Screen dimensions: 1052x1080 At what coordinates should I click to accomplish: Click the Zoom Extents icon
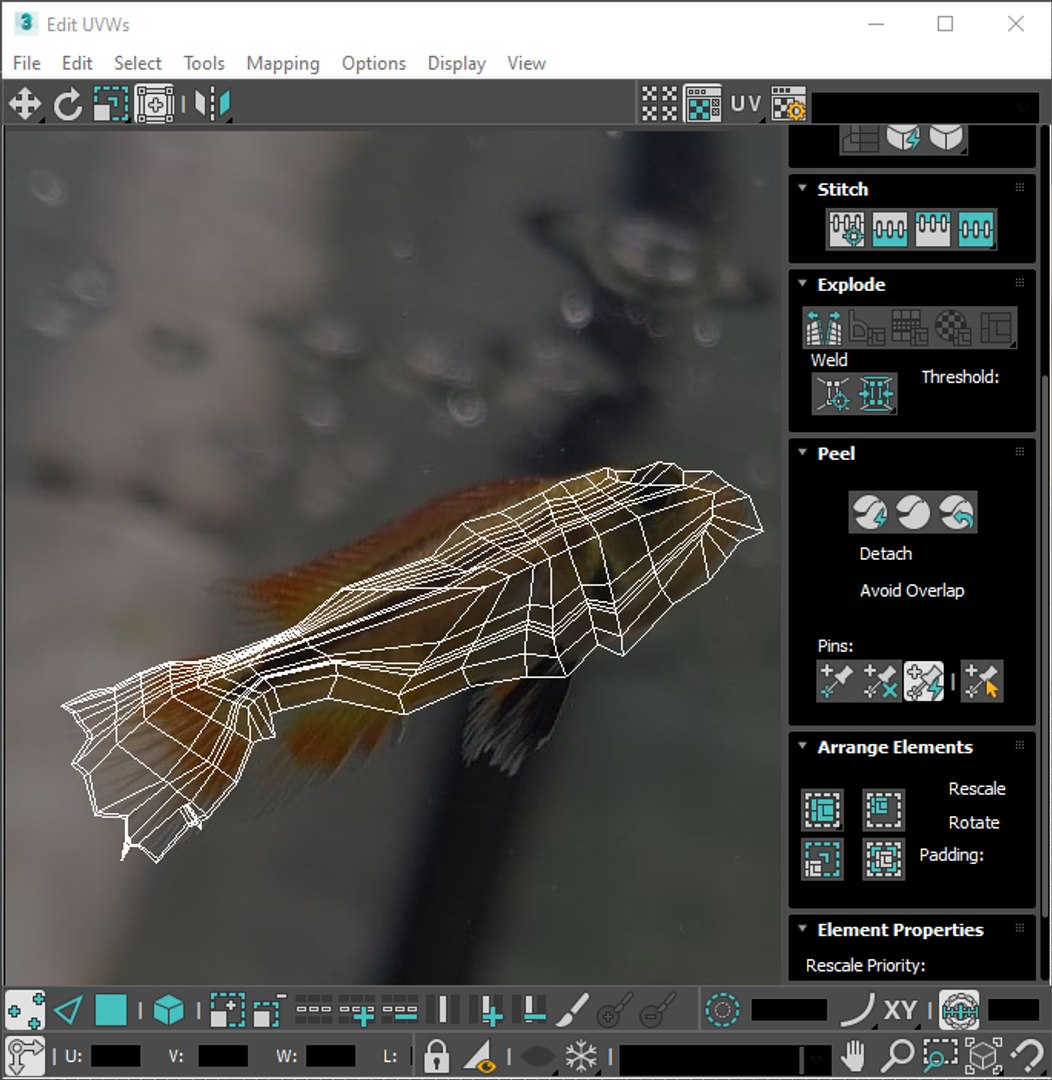(x=984, y=1055)
